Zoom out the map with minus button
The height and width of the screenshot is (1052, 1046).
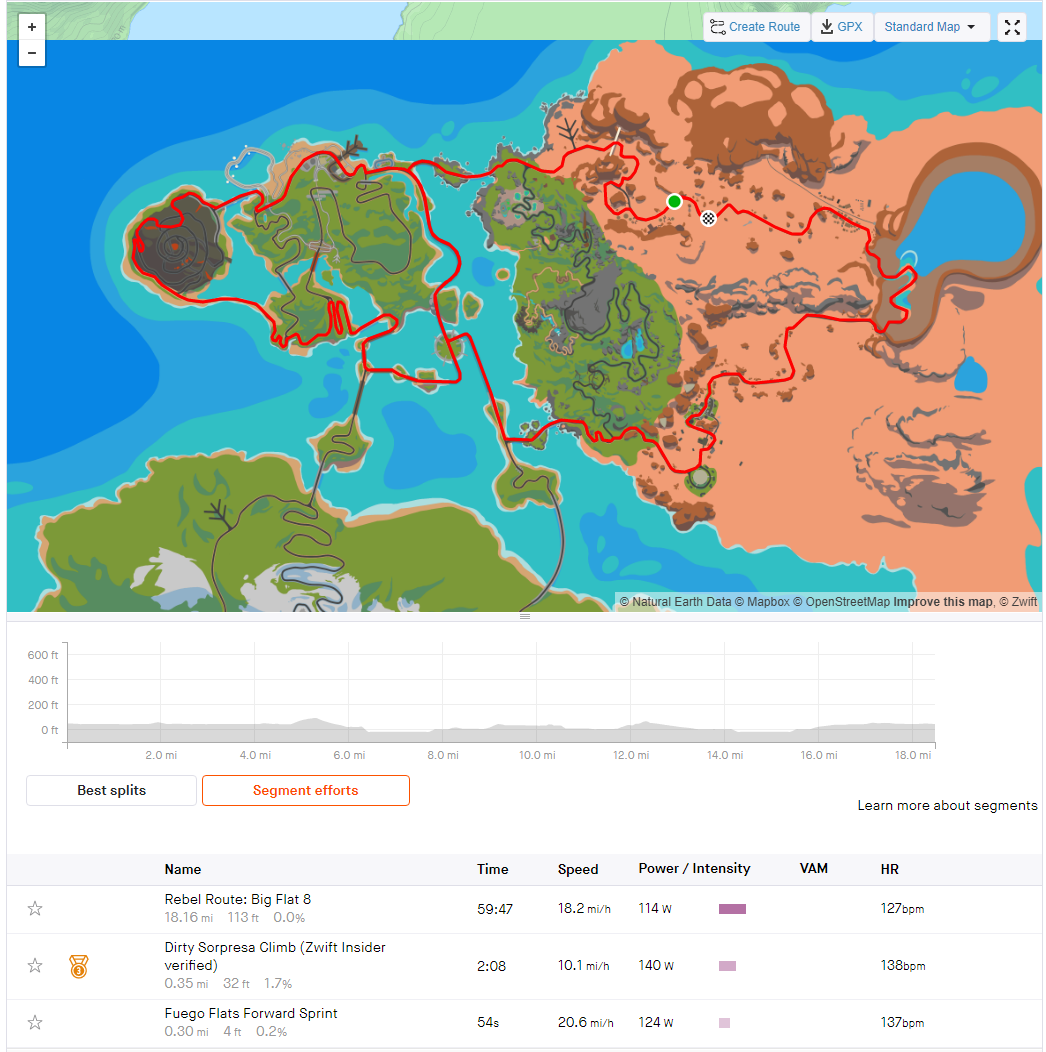32,53
